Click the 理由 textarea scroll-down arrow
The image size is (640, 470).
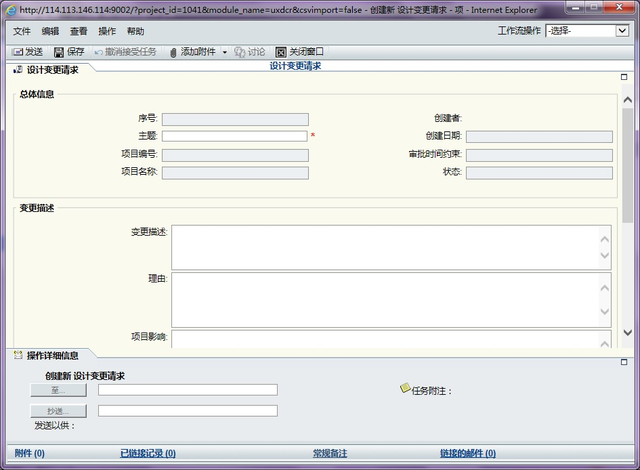point(605,312)
